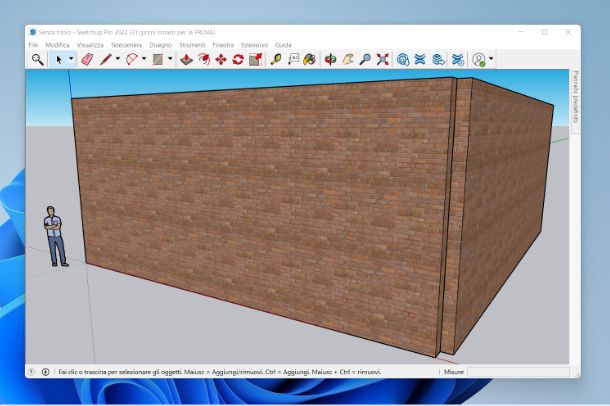
Task: Activate the Push/Pull tool
Action: (186, 60)
